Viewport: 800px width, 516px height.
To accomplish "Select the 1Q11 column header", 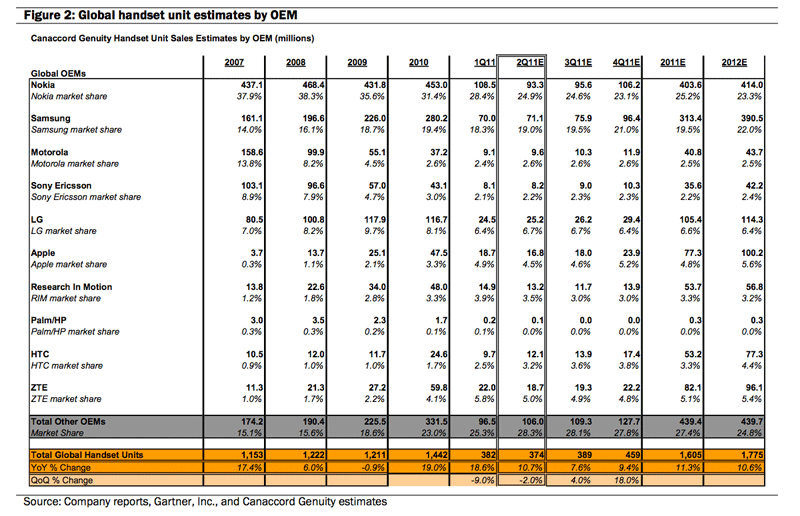I will click(x=485, y=63).
